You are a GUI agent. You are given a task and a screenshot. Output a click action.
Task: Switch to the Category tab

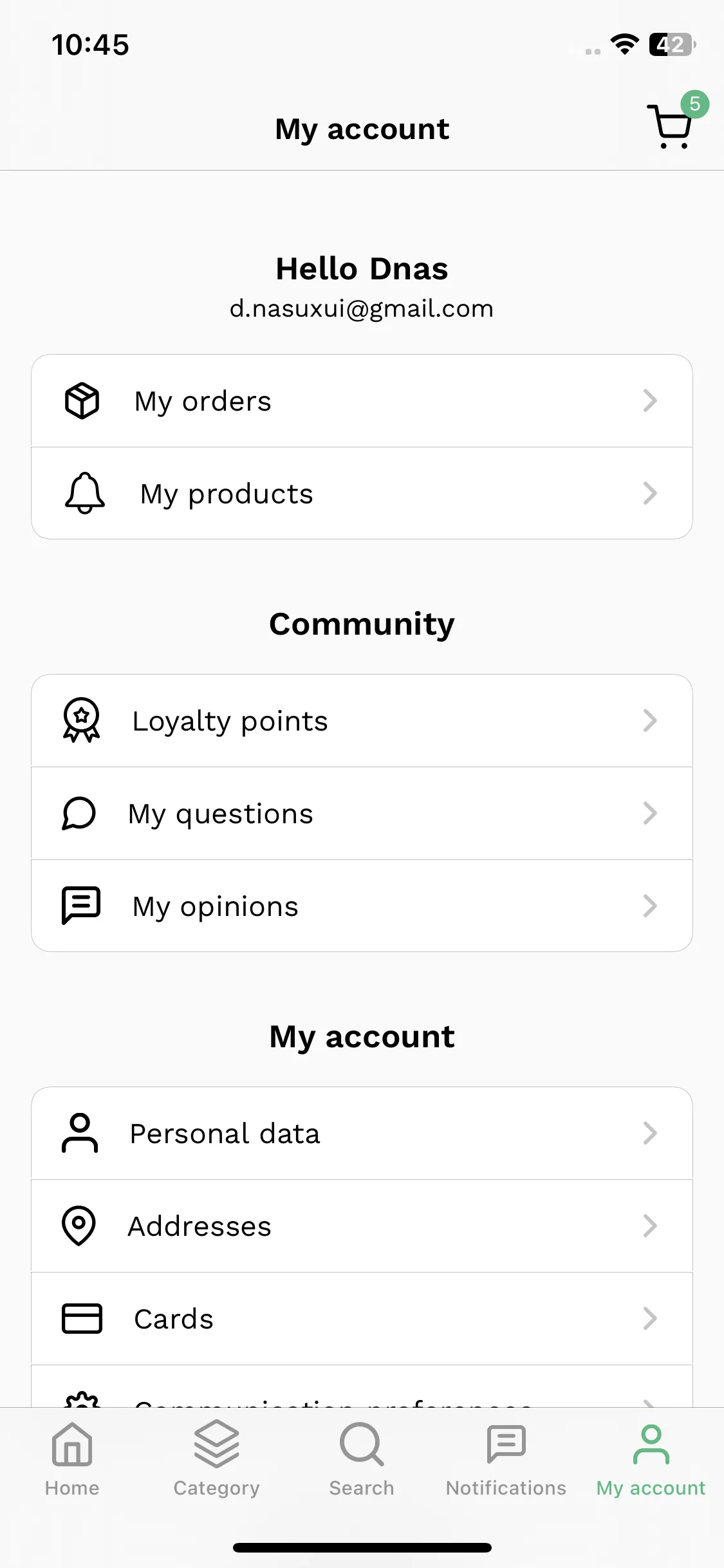point(217,1460)
